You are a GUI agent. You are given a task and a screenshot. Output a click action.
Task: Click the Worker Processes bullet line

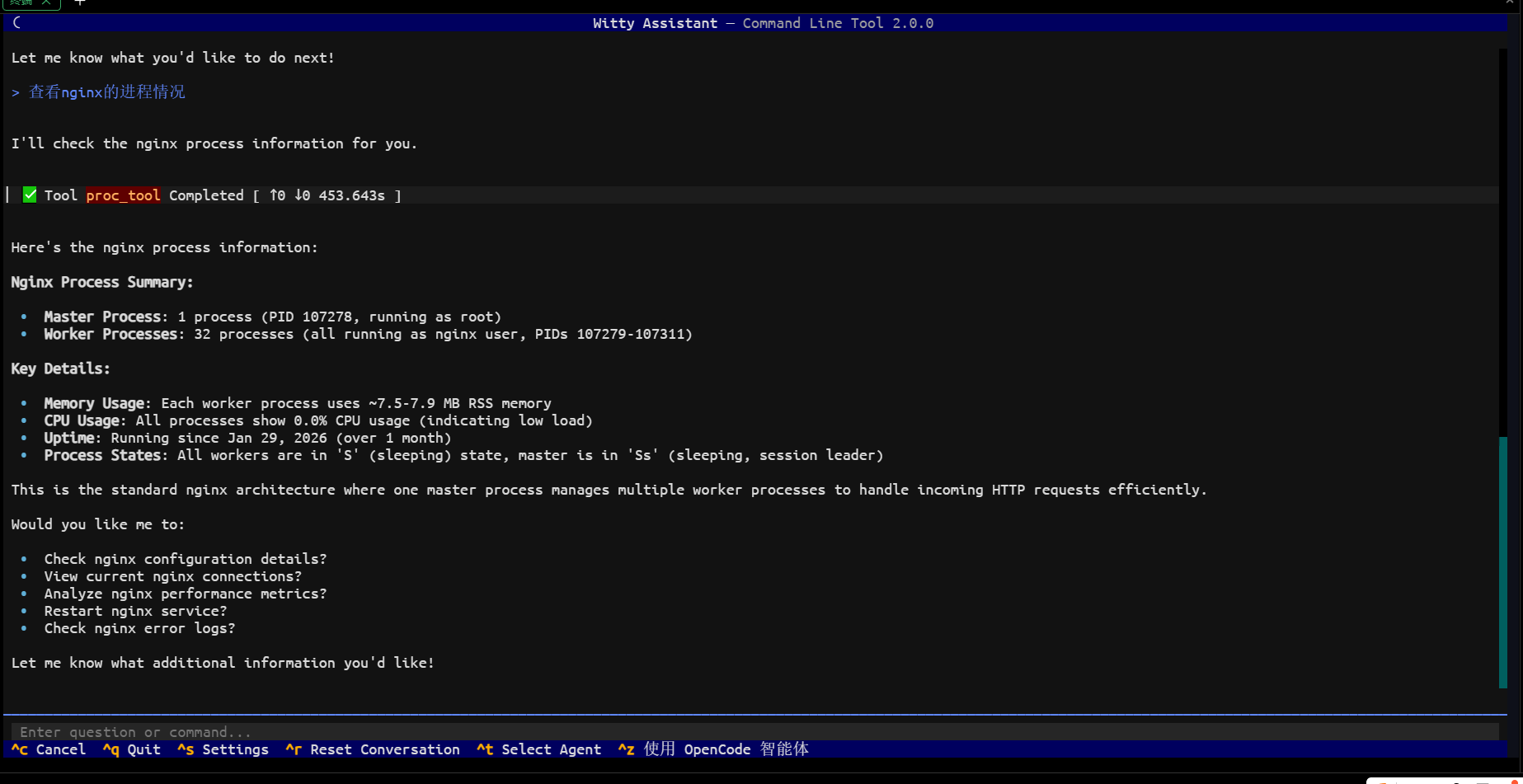368,334
